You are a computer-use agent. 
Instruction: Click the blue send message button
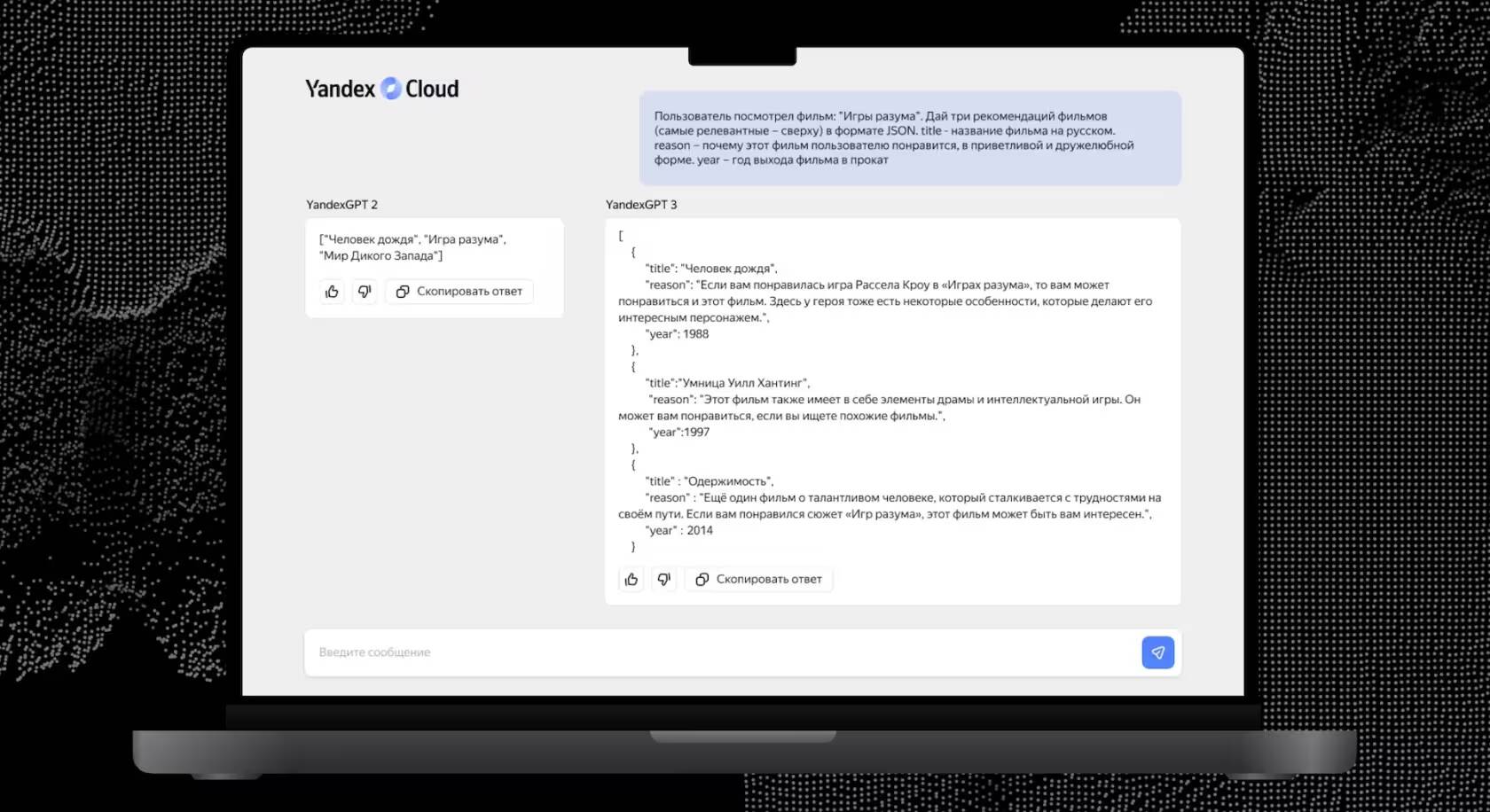pyautogui.click(x=1157, y=652)
